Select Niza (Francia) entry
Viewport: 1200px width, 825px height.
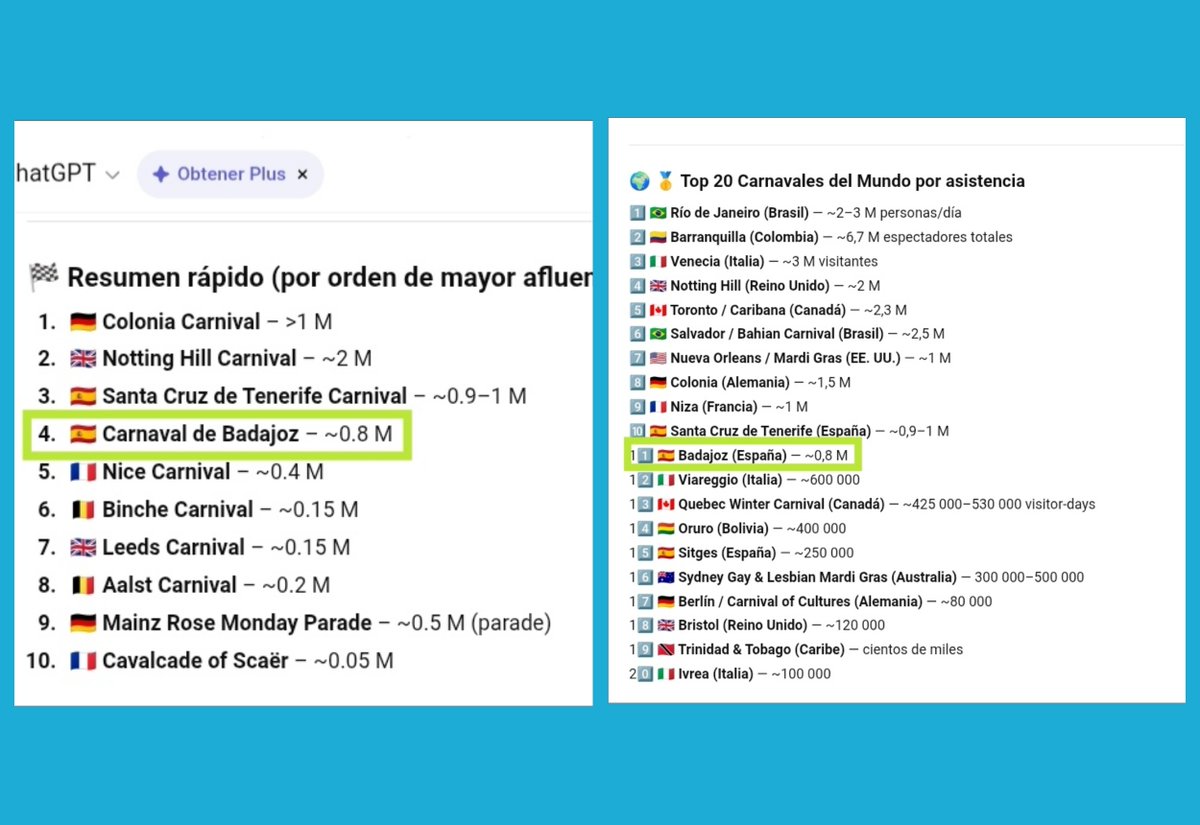(739, 407)
